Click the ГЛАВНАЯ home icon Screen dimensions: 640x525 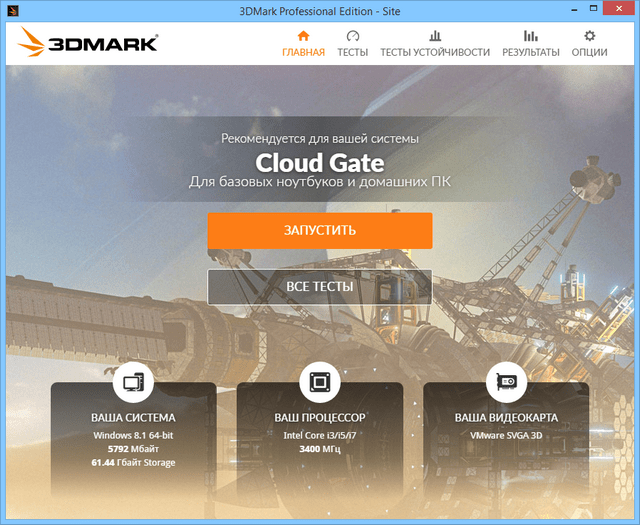pos(303,36)
